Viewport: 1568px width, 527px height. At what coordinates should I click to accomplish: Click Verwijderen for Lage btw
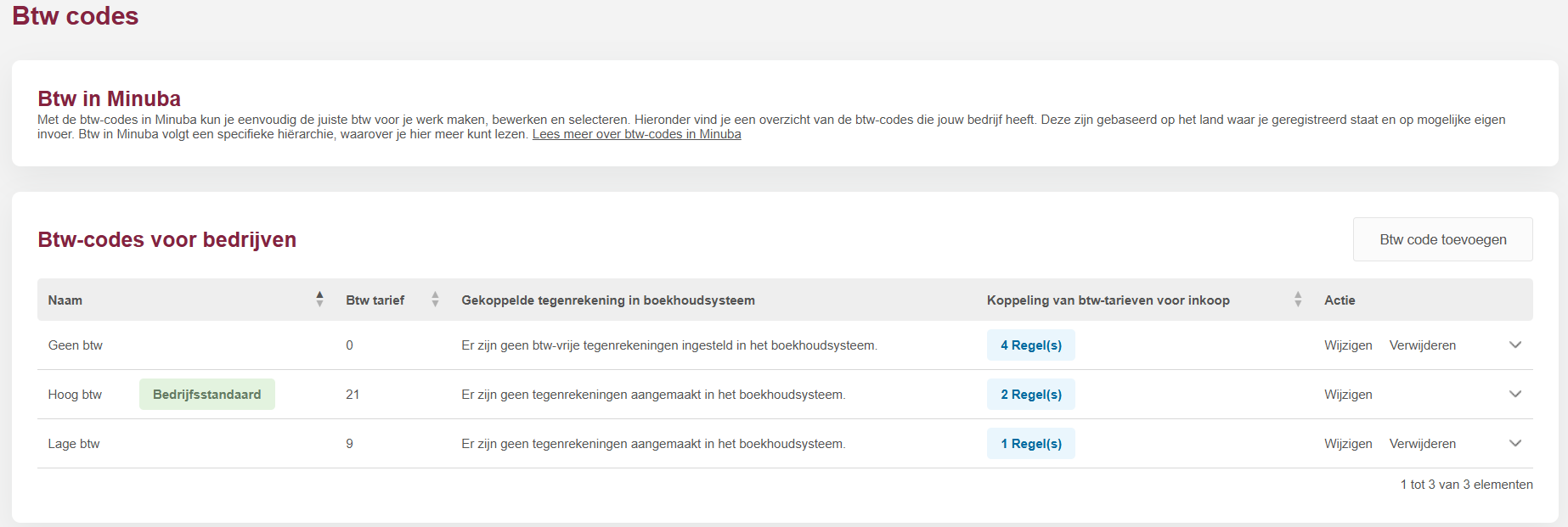point(1422,444)
